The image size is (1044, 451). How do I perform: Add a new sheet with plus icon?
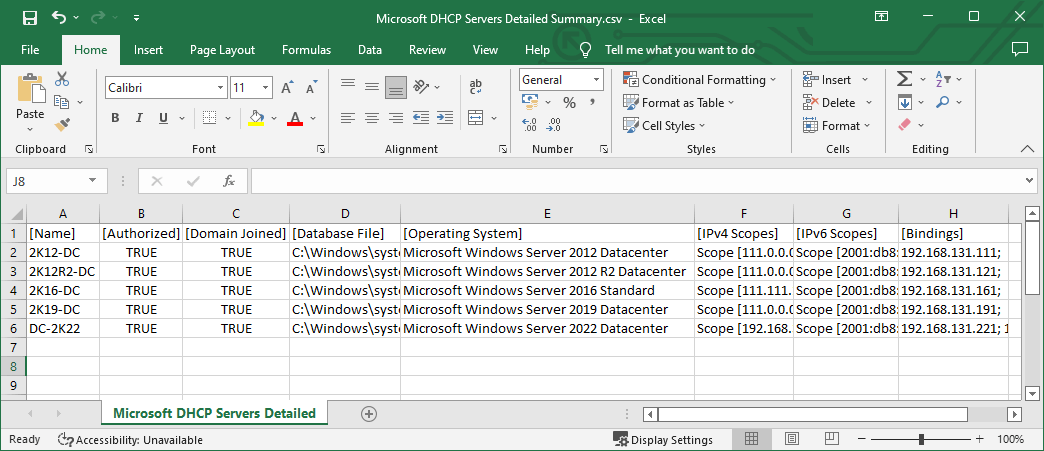point(369,414)
